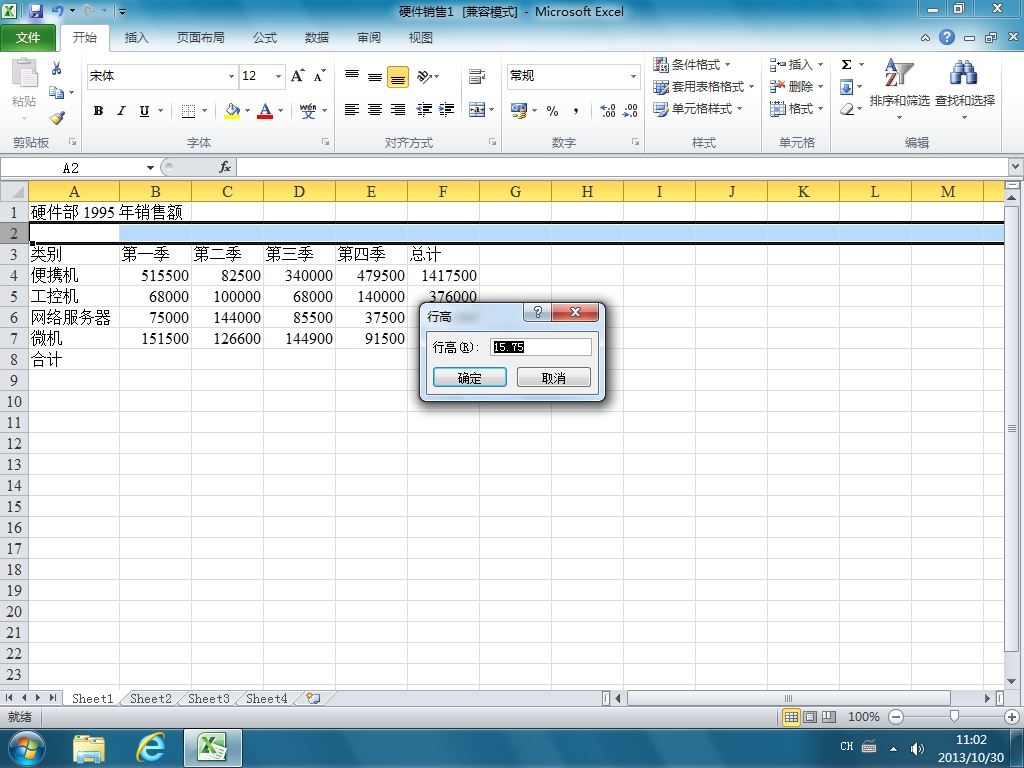Switch to the 数据 ribbon tab
The image size is (1024, 768).
tap(317, 37)
